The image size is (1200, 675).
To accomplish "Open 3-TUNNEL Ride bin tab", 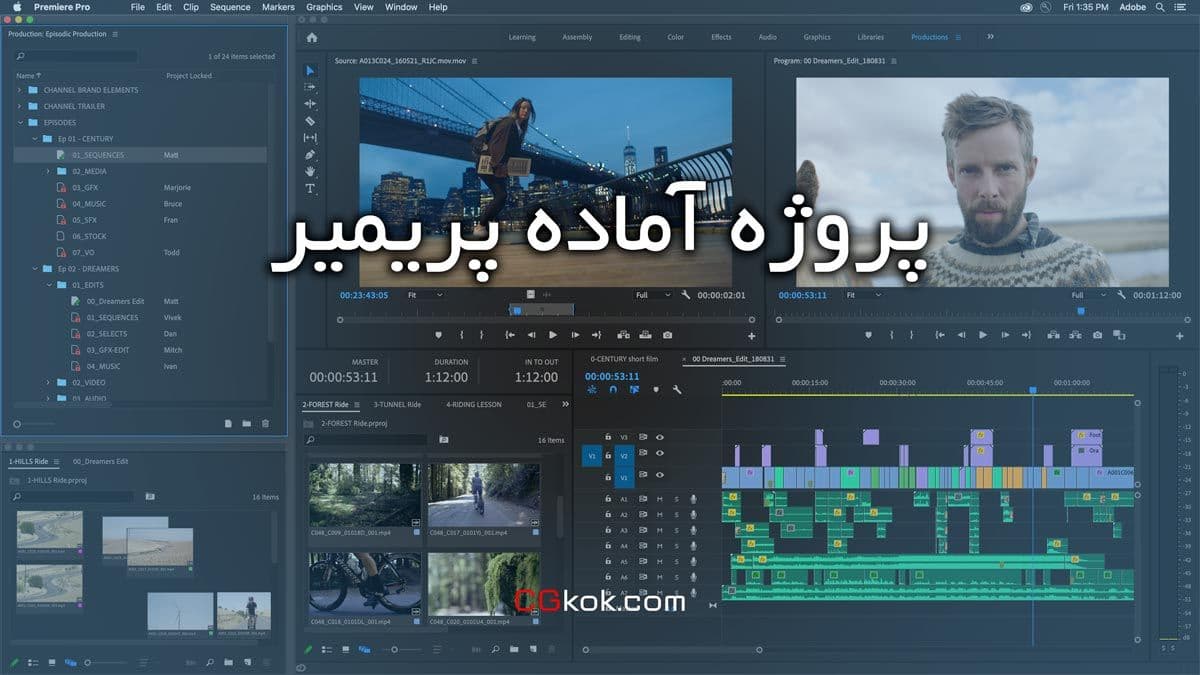I will (x=397, y=405).
